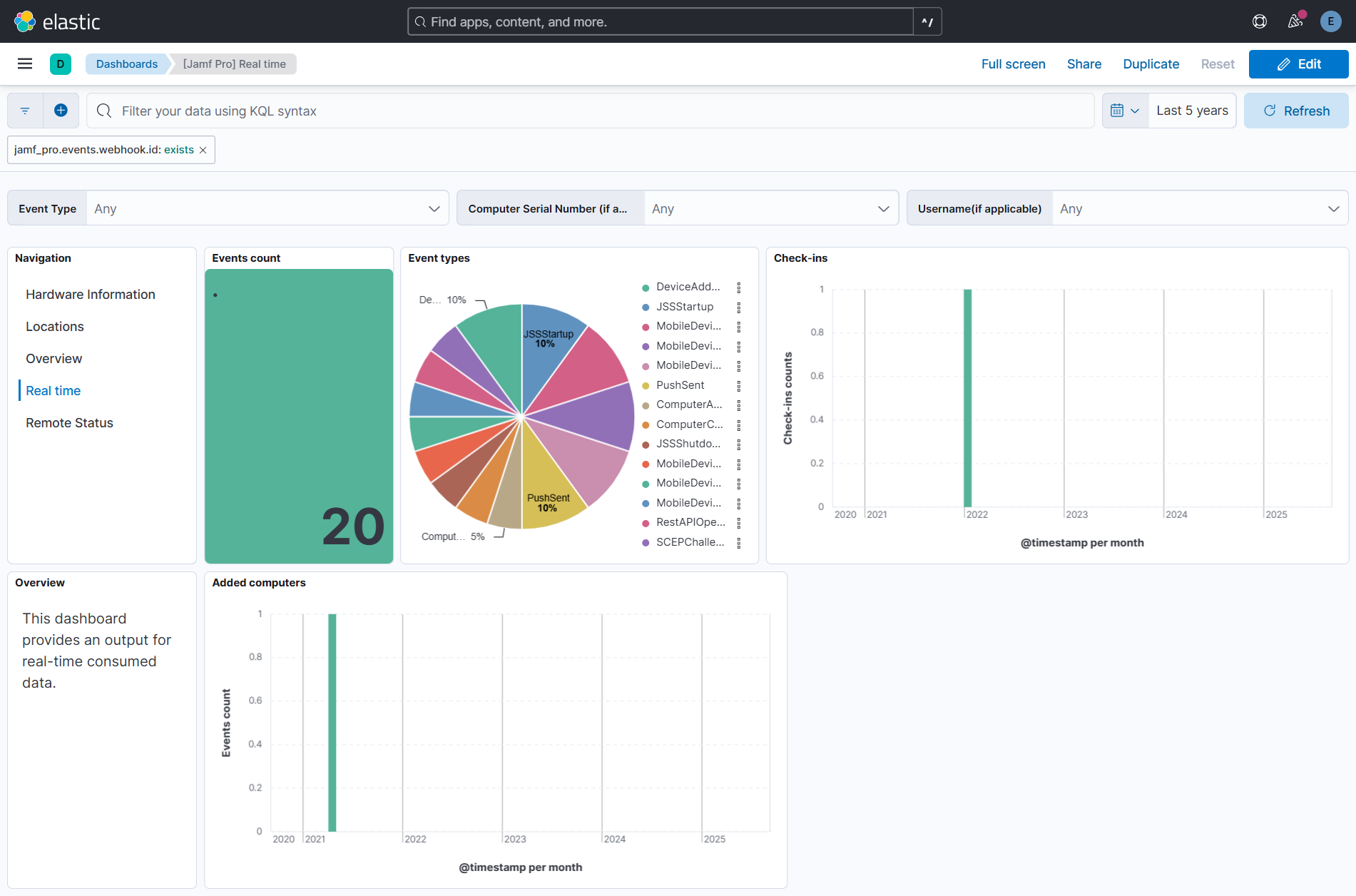Open the filter options icon
The height and width of the screenshot is (896, 1356).
[x=24, y=110]
